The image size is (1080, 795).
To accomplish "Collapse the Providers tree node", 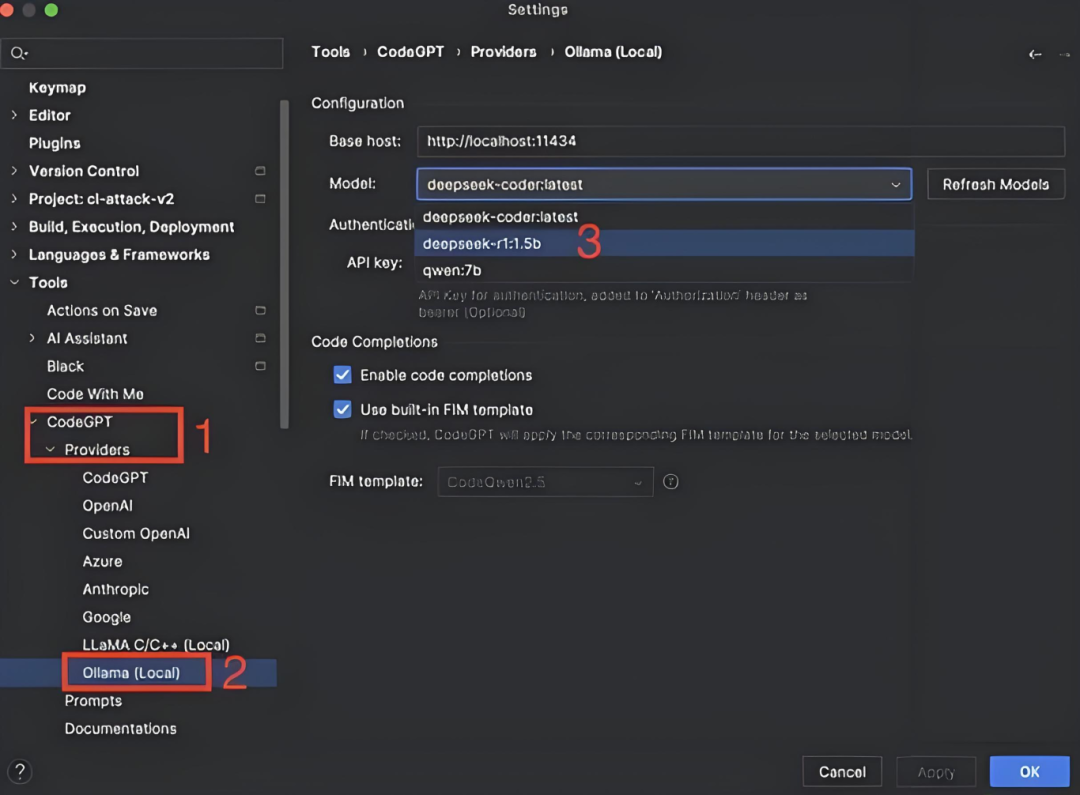I will coord(50,449).
